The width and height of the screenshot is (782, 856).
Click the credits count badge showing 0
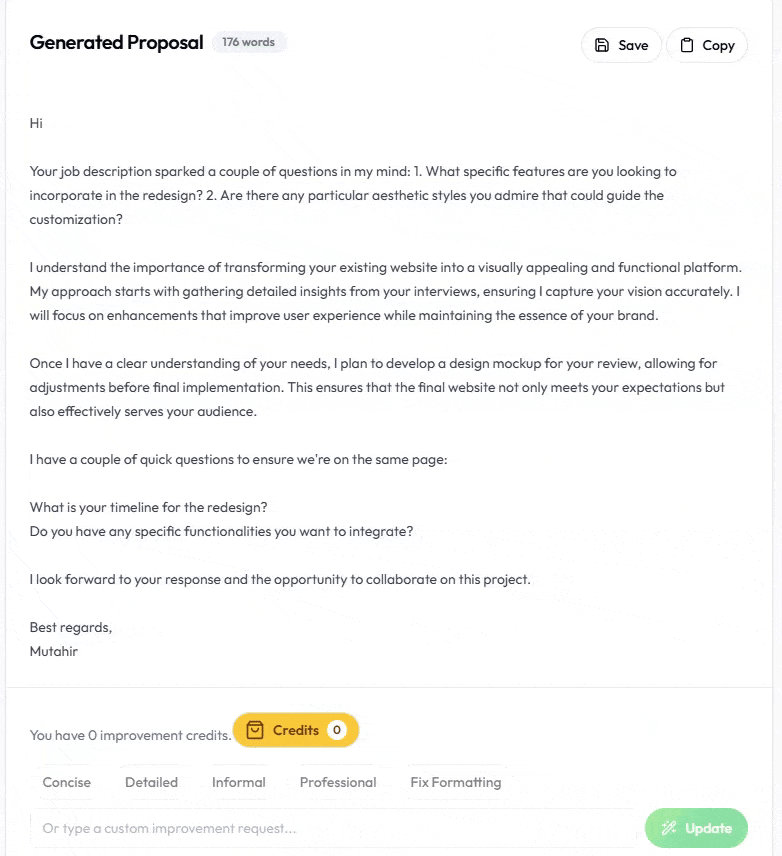pos(337,730)
